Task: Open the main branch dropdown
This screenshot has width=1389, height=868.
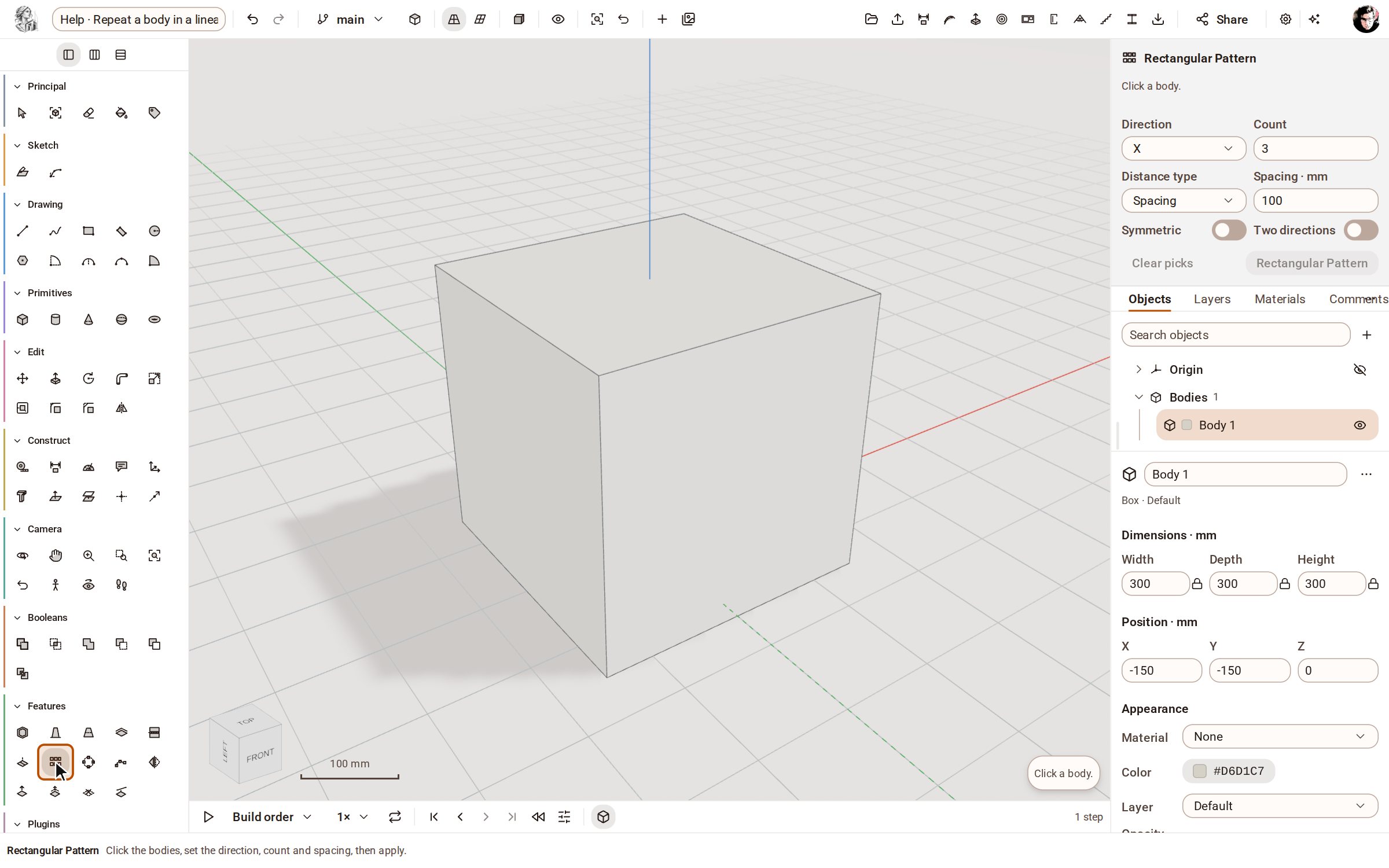Action: pos(350,19)
